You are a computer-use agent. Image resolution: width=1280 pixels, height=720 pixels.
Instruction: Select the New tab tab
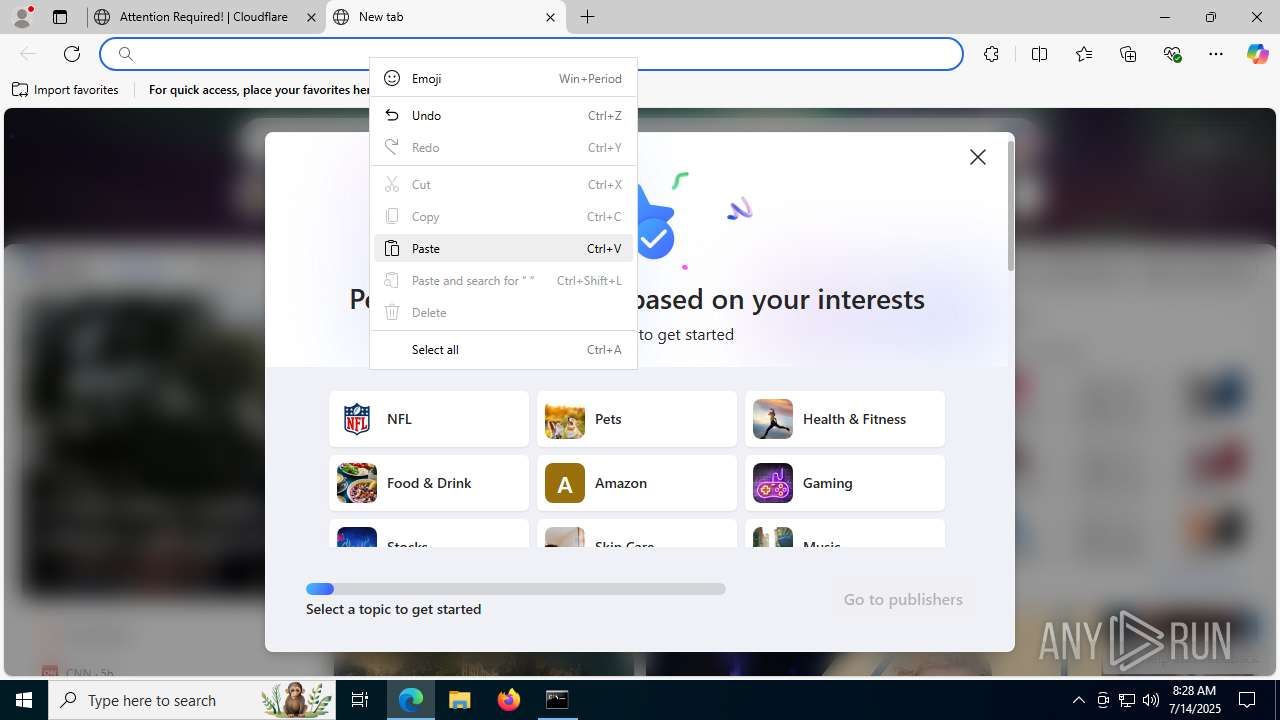point(445,17)
